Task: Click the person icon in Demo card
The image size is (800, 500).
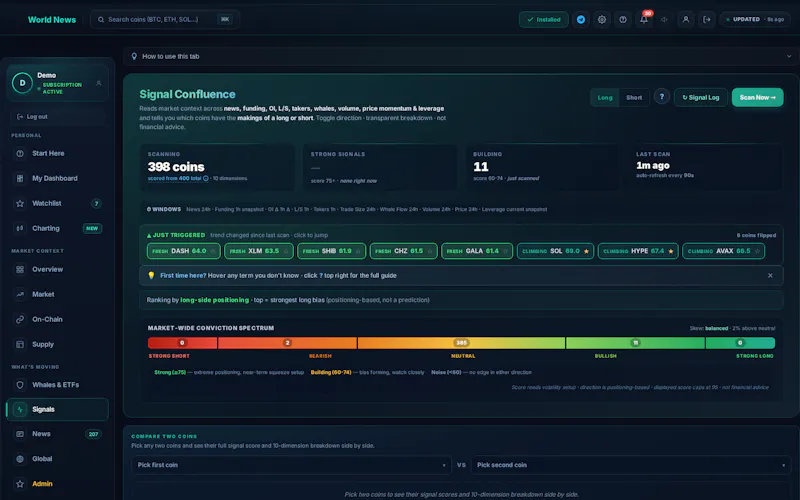Action: coord(98,83)
